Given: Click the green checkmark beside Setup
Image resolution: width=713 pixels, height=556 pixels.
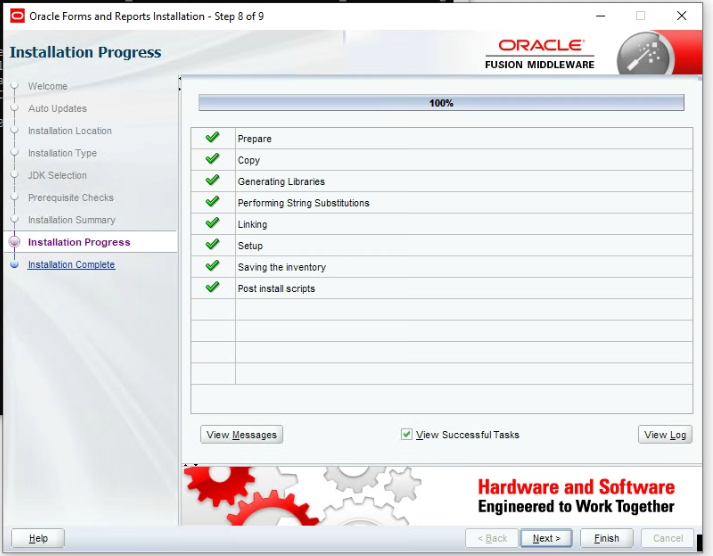Looking at the screenshot, I should tap(212, 244).
